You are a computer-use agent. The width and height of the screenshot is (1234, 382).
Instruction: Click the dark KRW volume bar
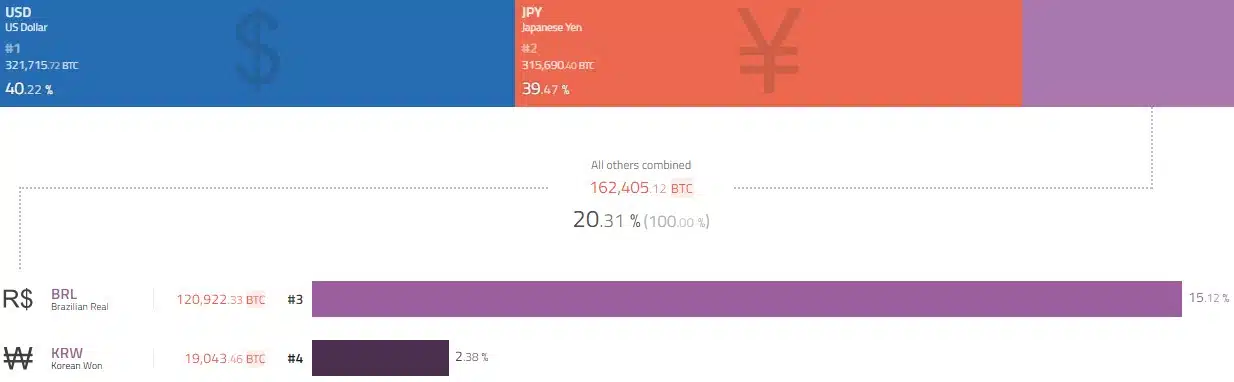380,358
